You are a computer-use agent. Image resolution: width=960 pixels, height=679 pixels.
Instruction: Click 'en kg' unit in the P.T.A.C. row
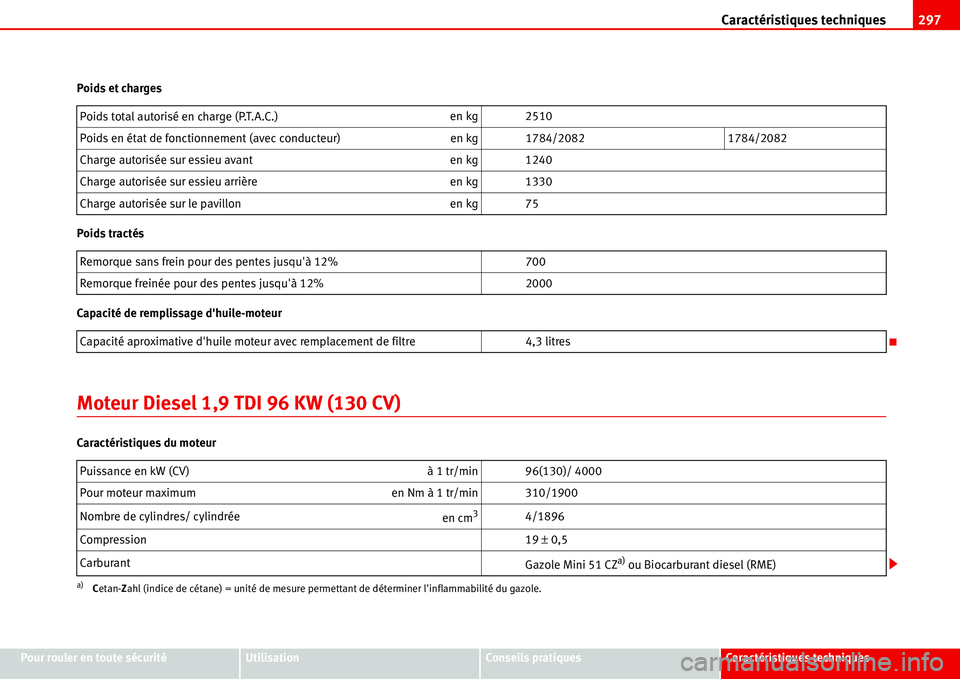(x=464, y=116)
